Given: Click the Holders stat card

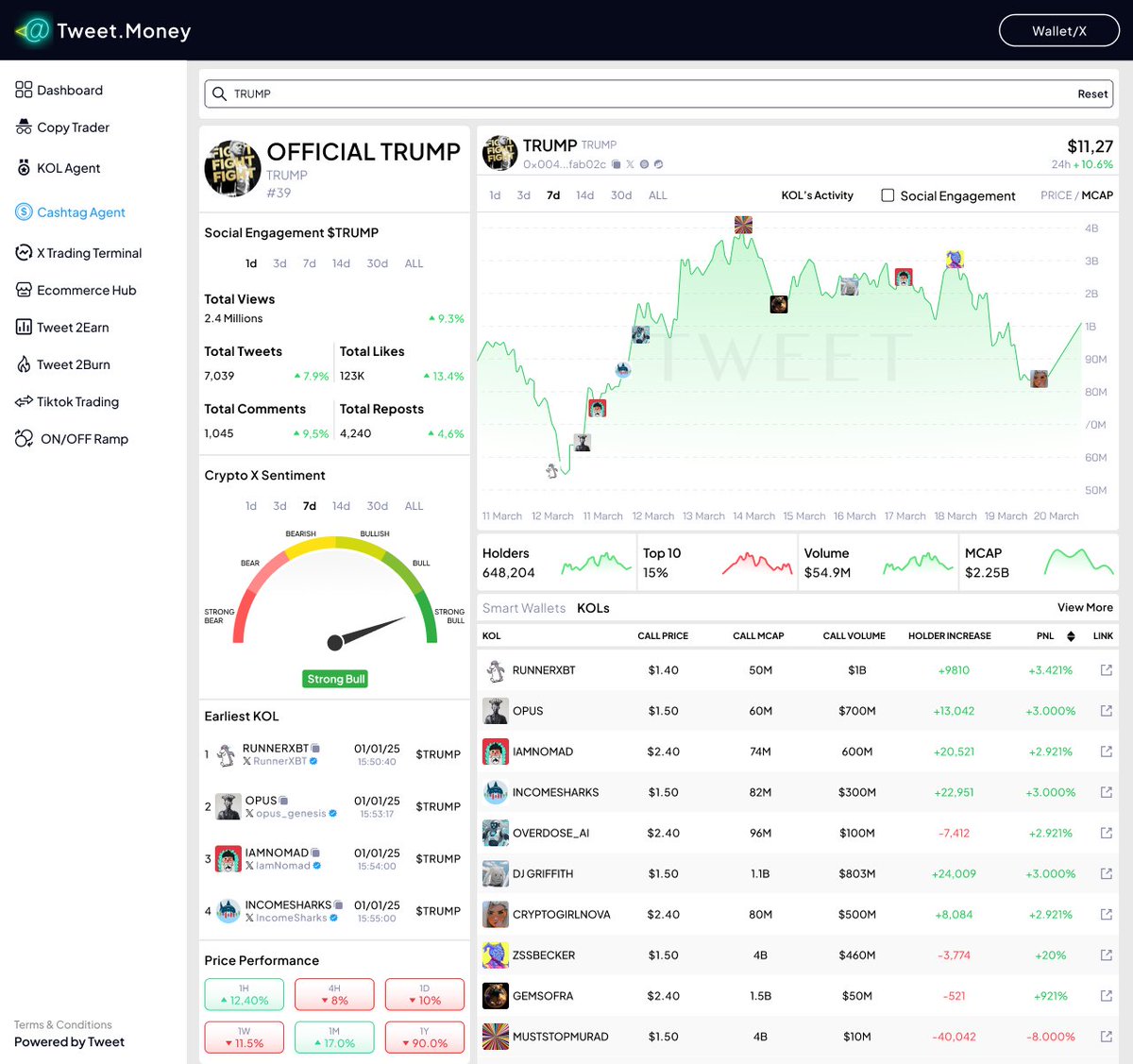Looking at the screenshot, I should coord(557,563).
